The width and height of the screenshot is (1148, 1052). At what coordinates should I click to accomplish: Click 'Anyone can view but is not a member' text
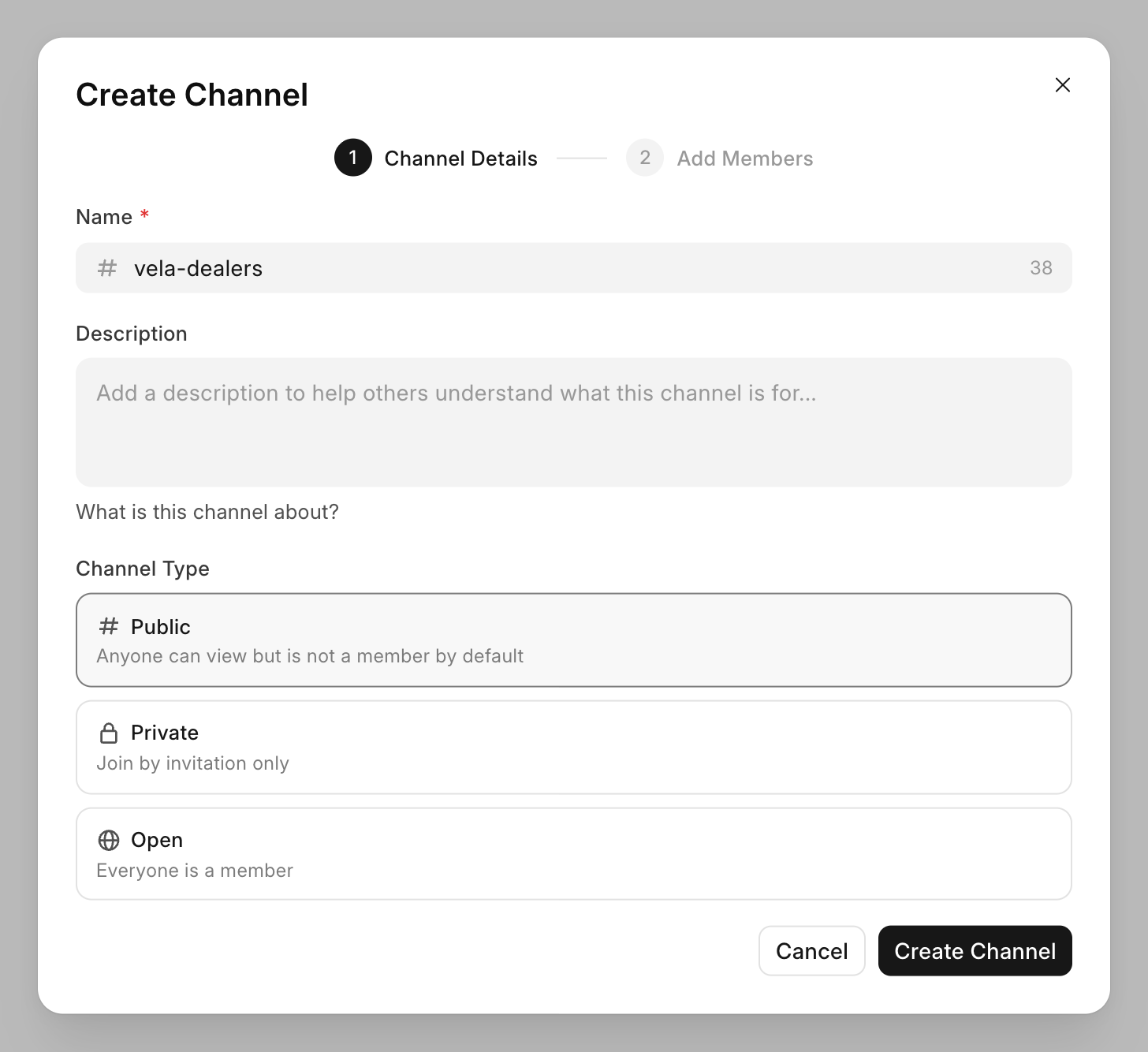pos(310,656)
